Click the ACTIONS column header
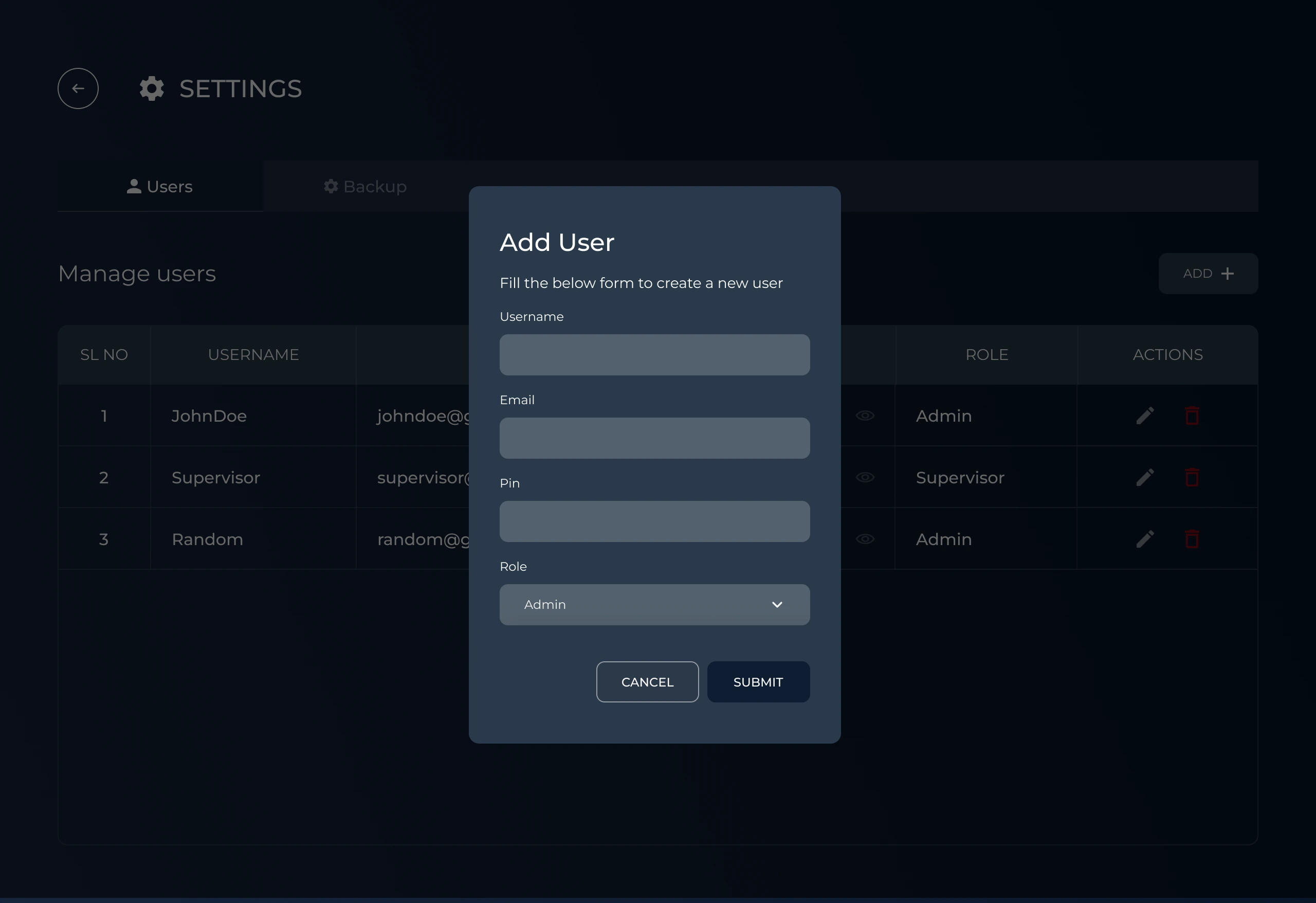 point(1167,355)
